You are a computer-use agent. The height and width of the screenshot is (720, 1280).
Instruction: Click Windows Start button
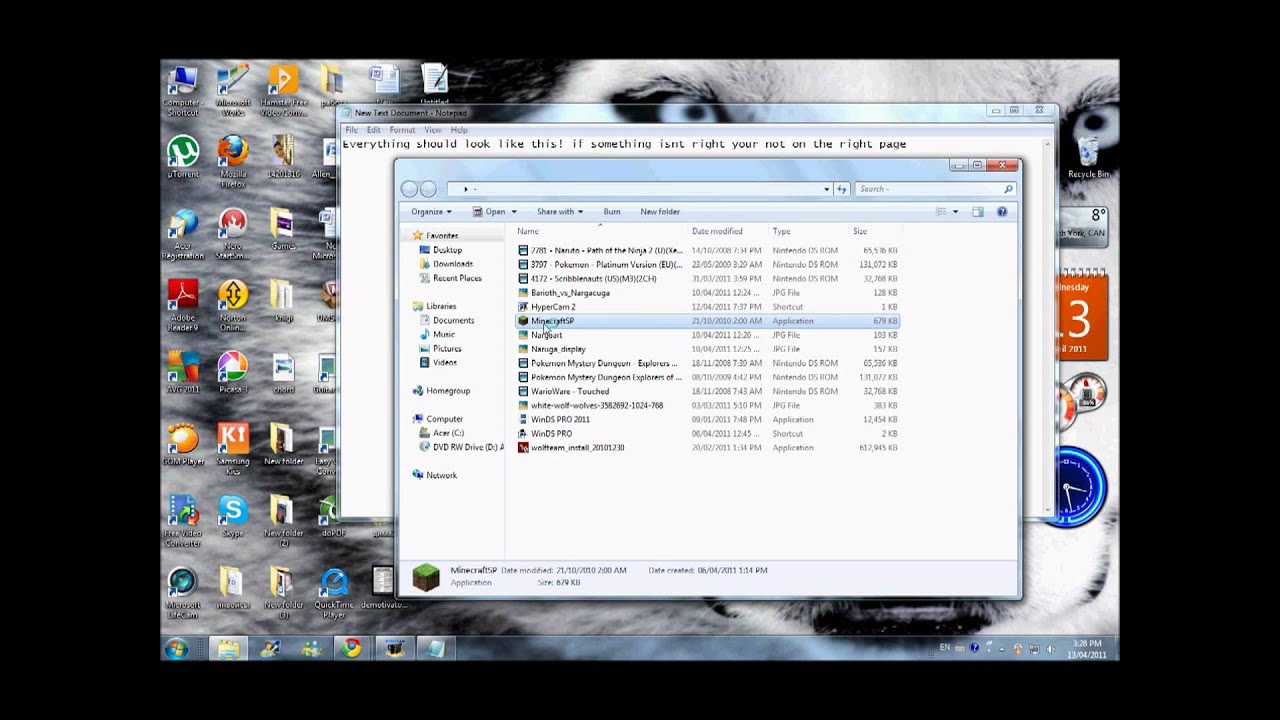pos(177,649)
